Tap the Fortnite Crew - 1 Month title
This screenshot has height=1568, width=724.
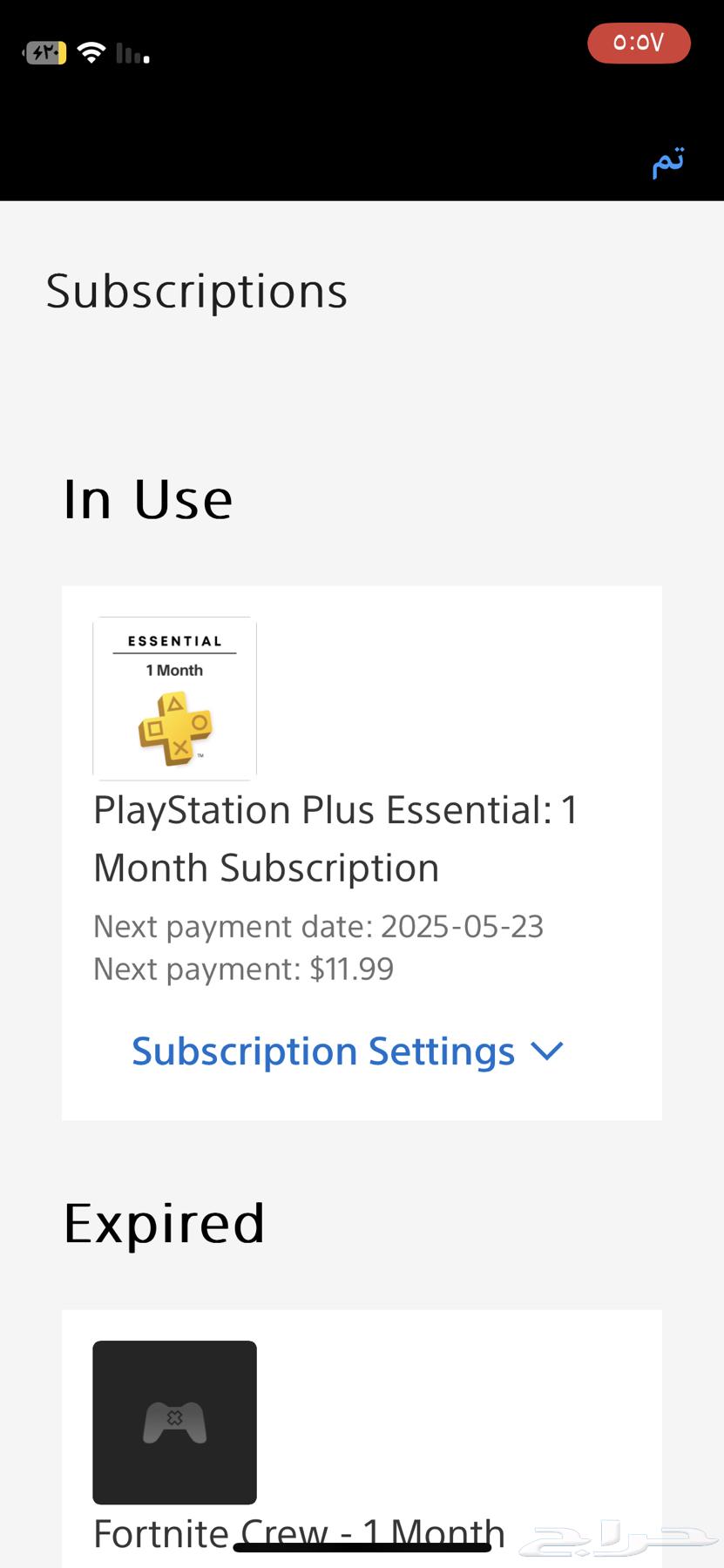(299, 1535)
